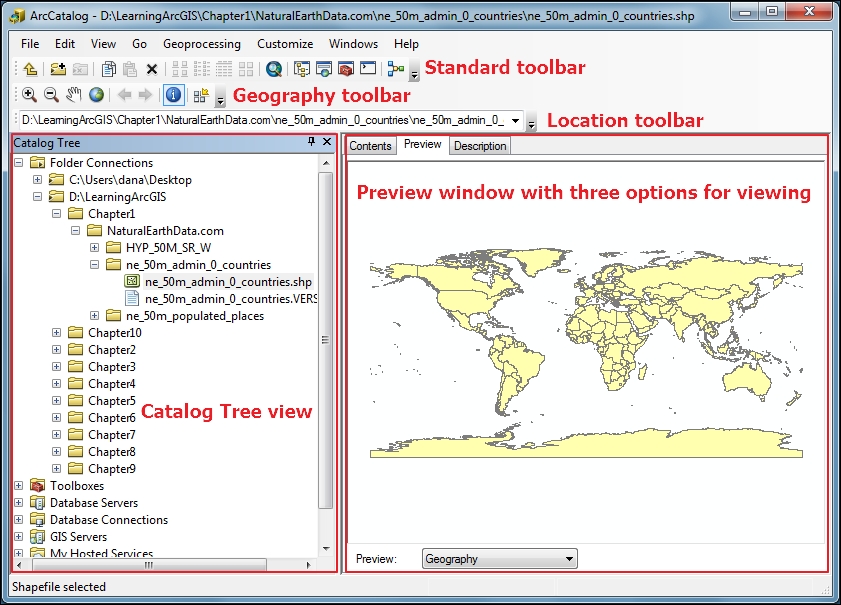Viewport: 841px width, 605px height.
Task: Open the ModelBuilder window icon
Action: coord(396,69)
